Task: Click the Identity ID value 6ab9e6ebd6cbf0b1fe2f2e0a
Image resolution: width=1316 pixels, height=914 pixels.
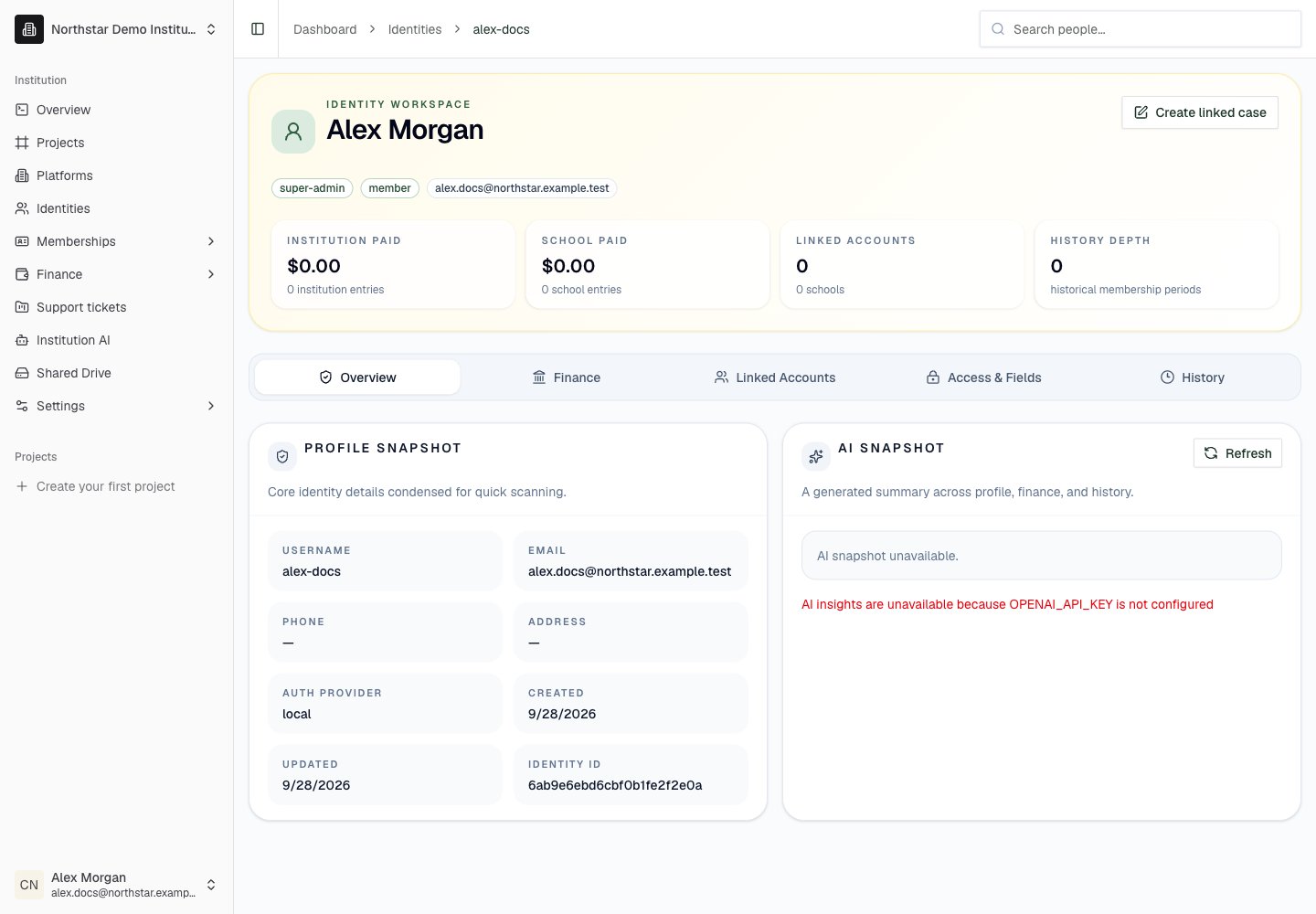Action: (x=615, y=785)
